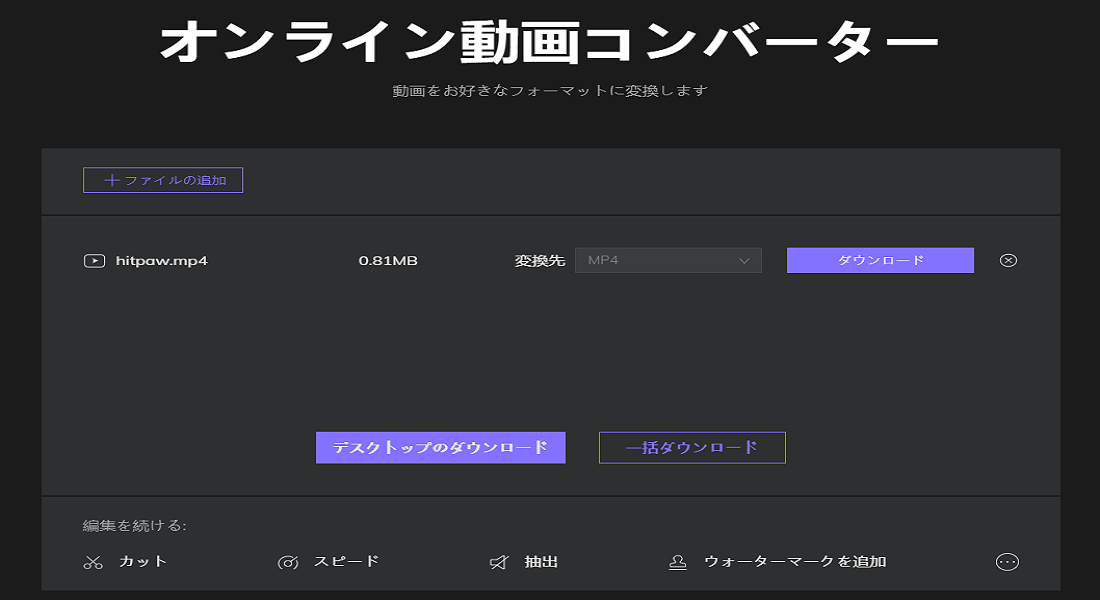Open more editing options via ellipsis icon
Image resolution: width=1100 pixels, height=600 pixels.
(x=1008, y=562)
